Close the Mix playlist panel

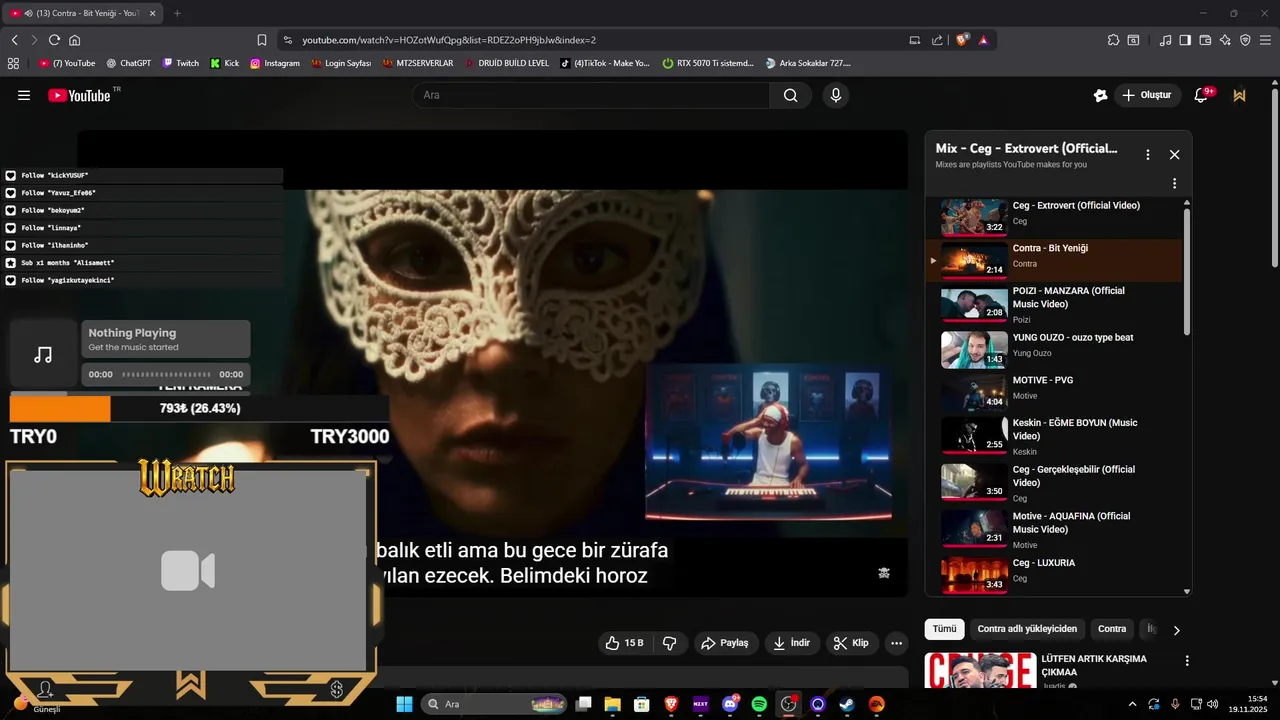point(1174,155)
